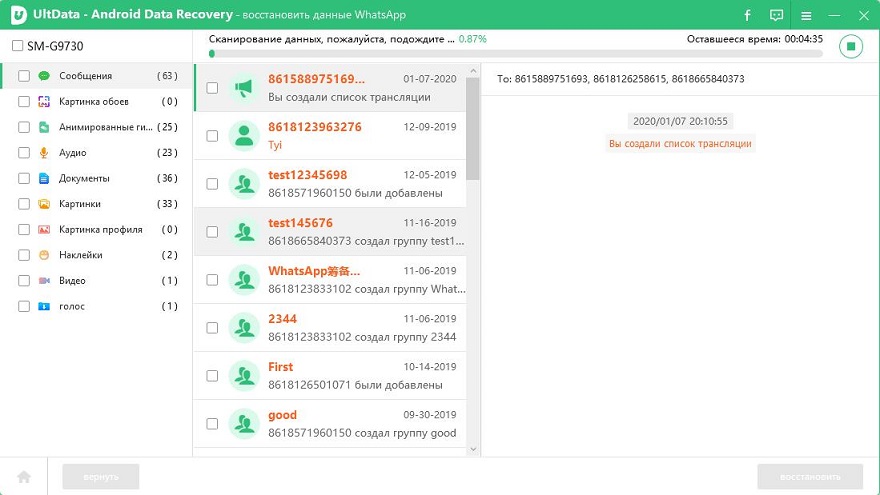This screenshot has width=880, height=495.
Task: Click the Анимированные gif icon
Action: coord(44,127)
